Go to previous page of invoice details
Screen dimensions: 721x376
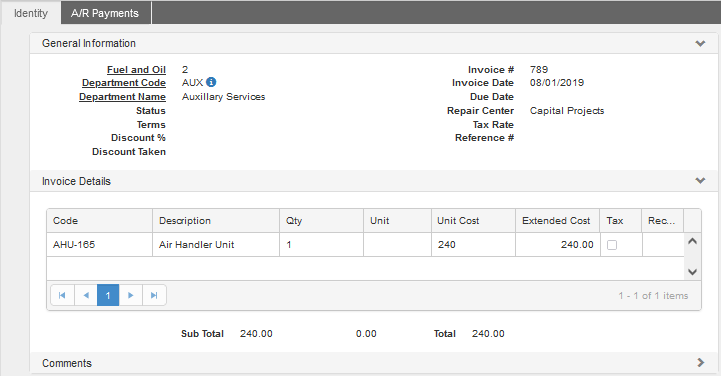[86, 295]
